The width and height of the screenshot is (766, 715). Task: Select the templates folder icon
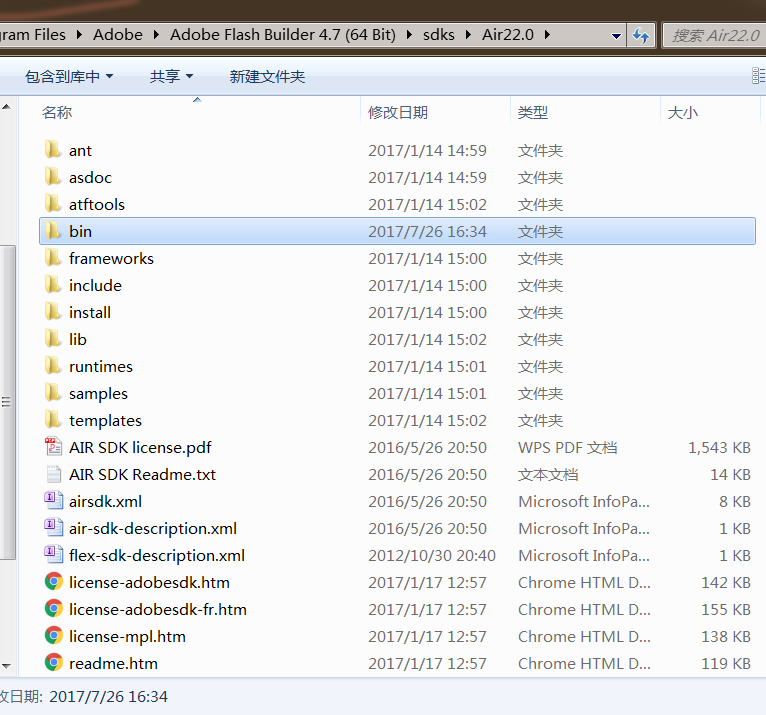coord(53,420)
